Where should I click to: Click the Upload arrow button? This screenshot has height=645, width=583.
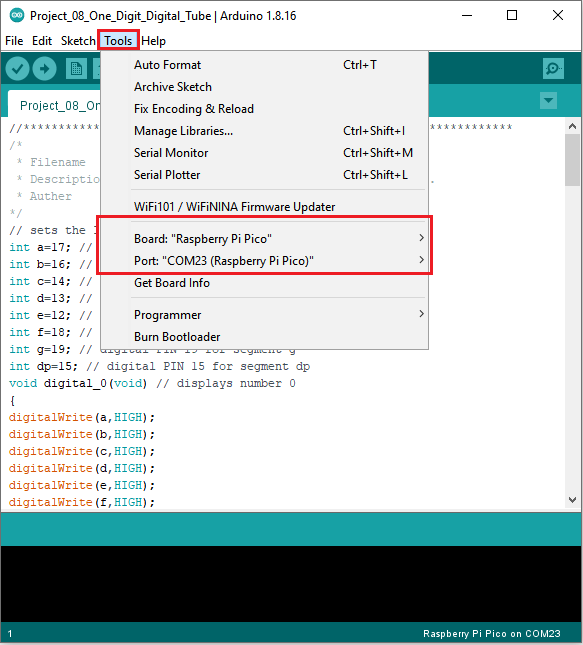[44, 69]
